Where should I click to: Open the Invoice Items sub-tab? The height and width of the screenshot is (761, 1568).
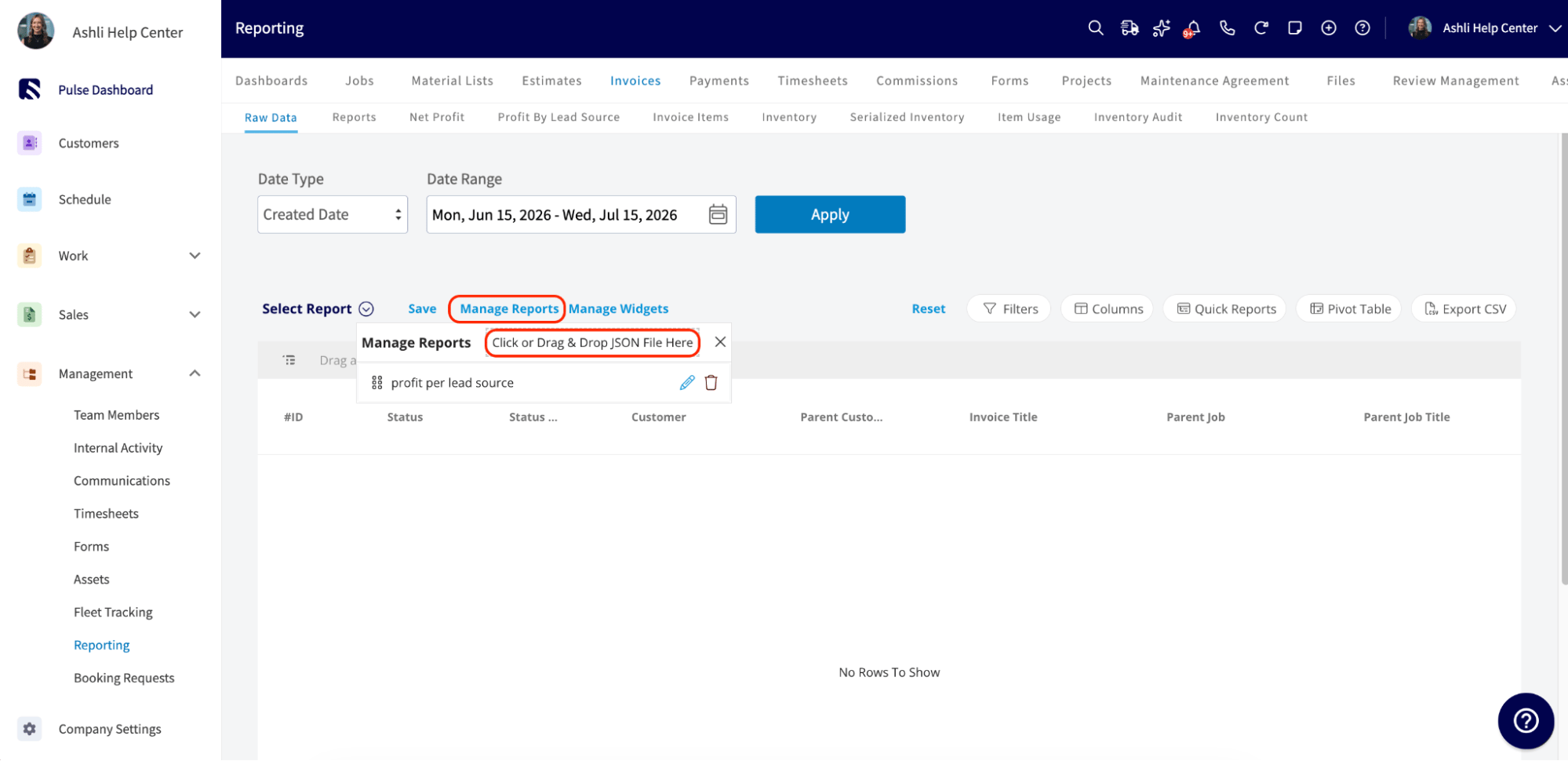690,117
